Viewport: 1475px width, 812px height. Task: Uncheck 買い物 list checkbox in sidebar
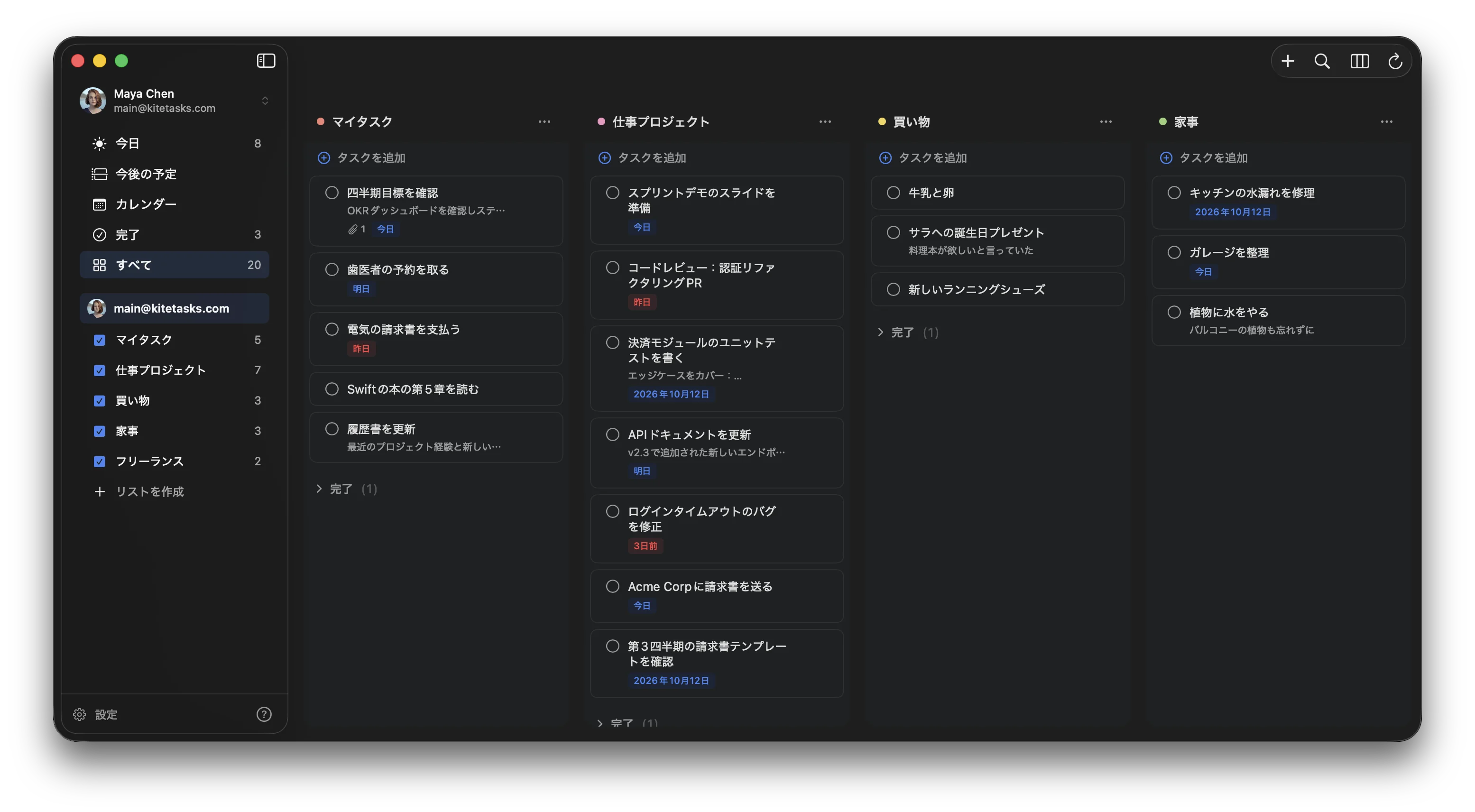point(99,401)
